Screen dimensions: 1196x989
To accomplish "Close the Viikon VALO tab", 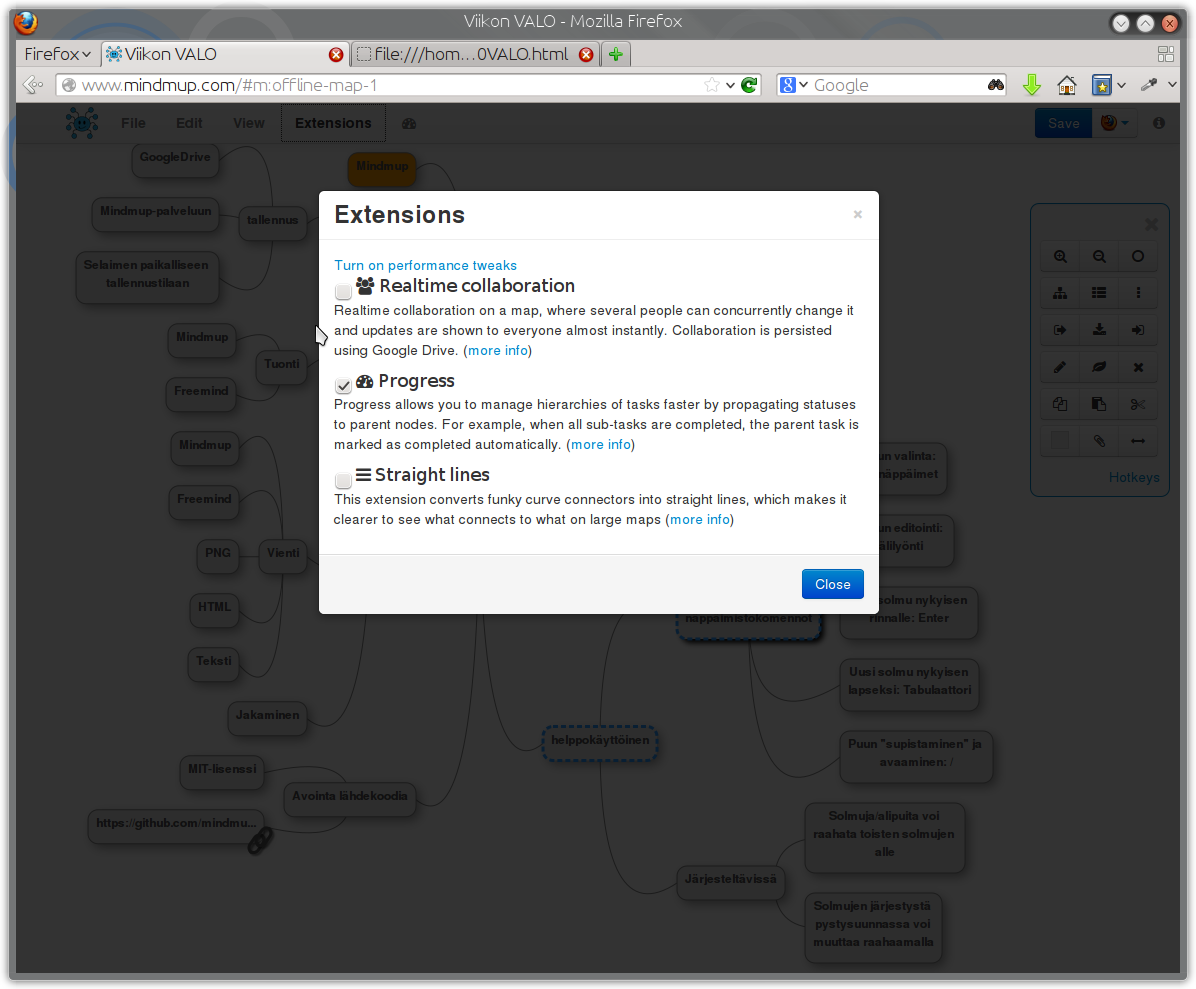I will click(x=336, y=54).
